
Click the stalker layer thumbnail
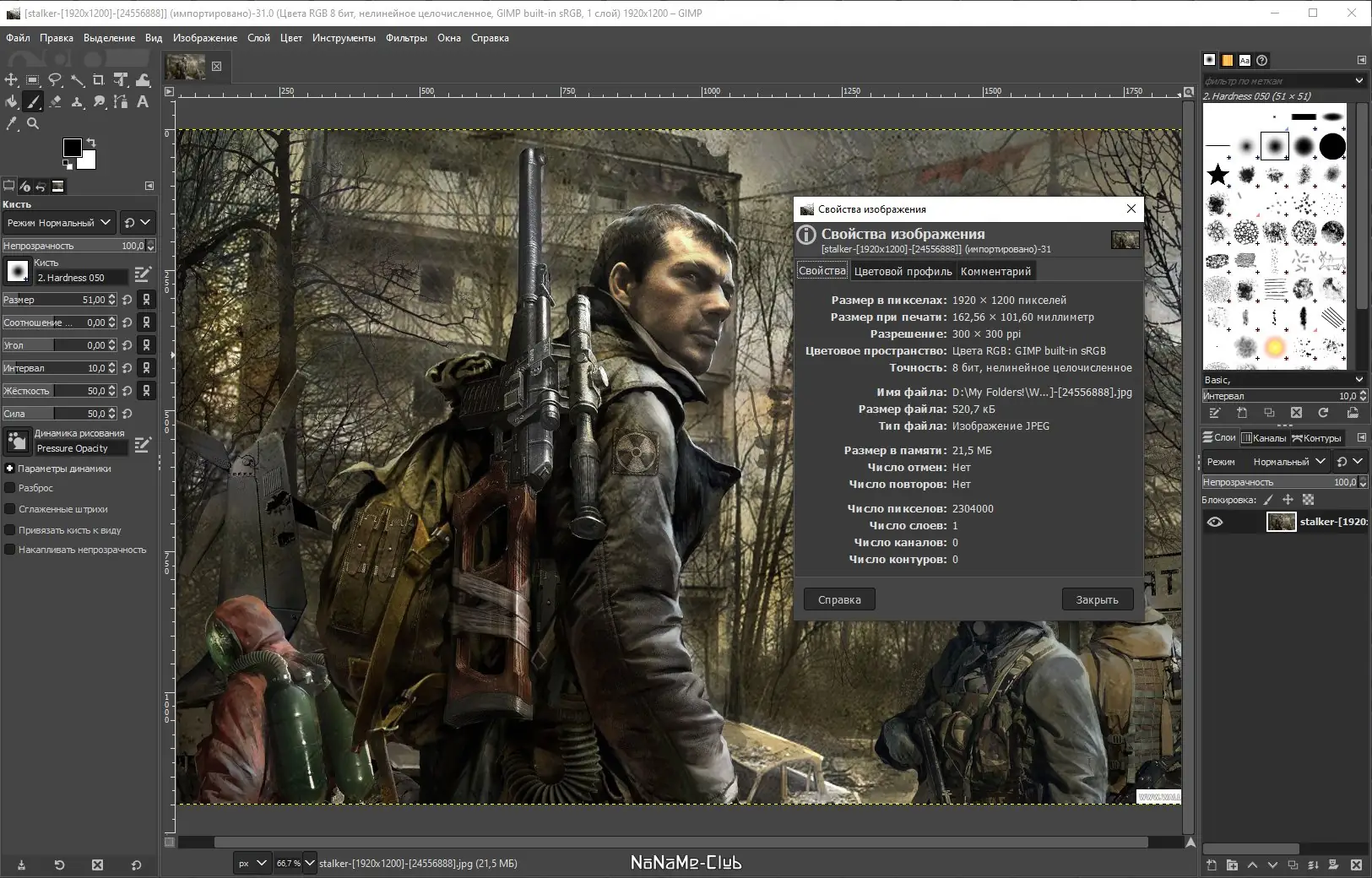coord(1281,522)
